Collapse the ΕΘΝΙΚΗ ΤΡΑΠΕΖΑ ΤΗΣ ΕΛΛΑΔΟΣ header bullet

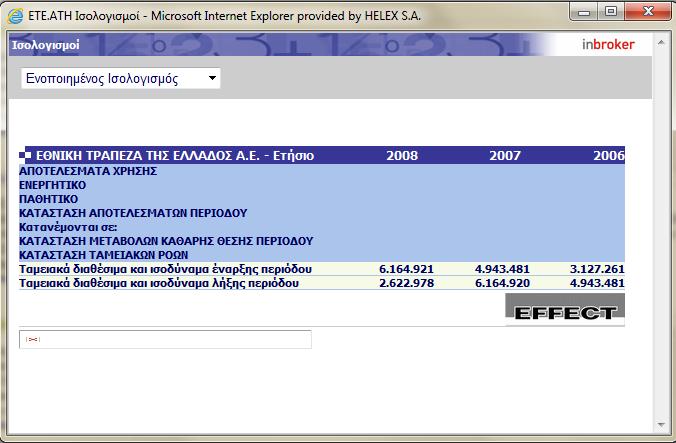pos(25,155)
